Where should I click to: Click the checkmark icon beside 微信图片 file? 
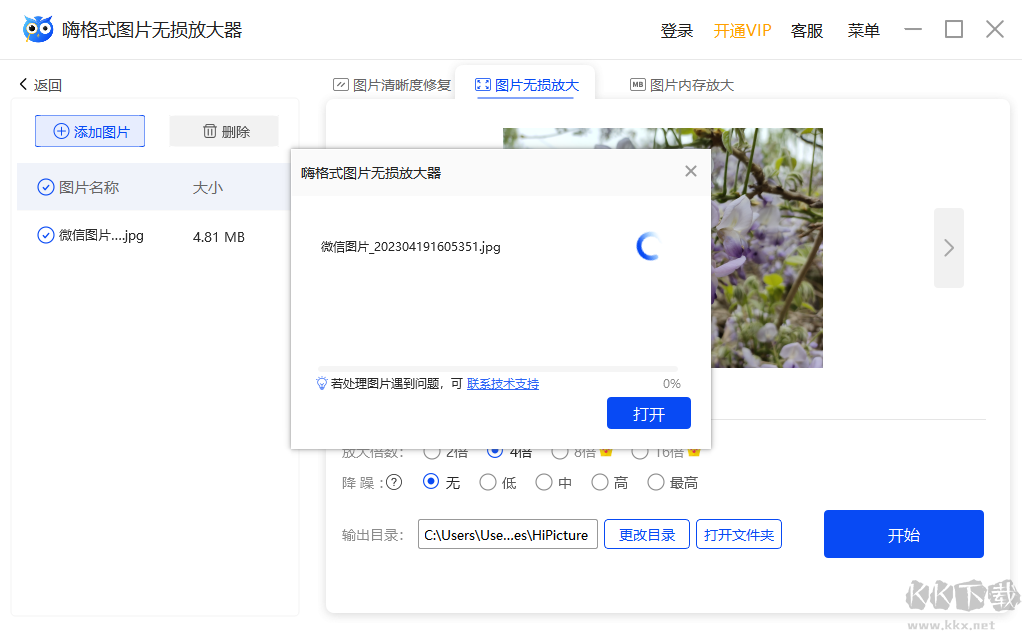click(x=45, y=236)
